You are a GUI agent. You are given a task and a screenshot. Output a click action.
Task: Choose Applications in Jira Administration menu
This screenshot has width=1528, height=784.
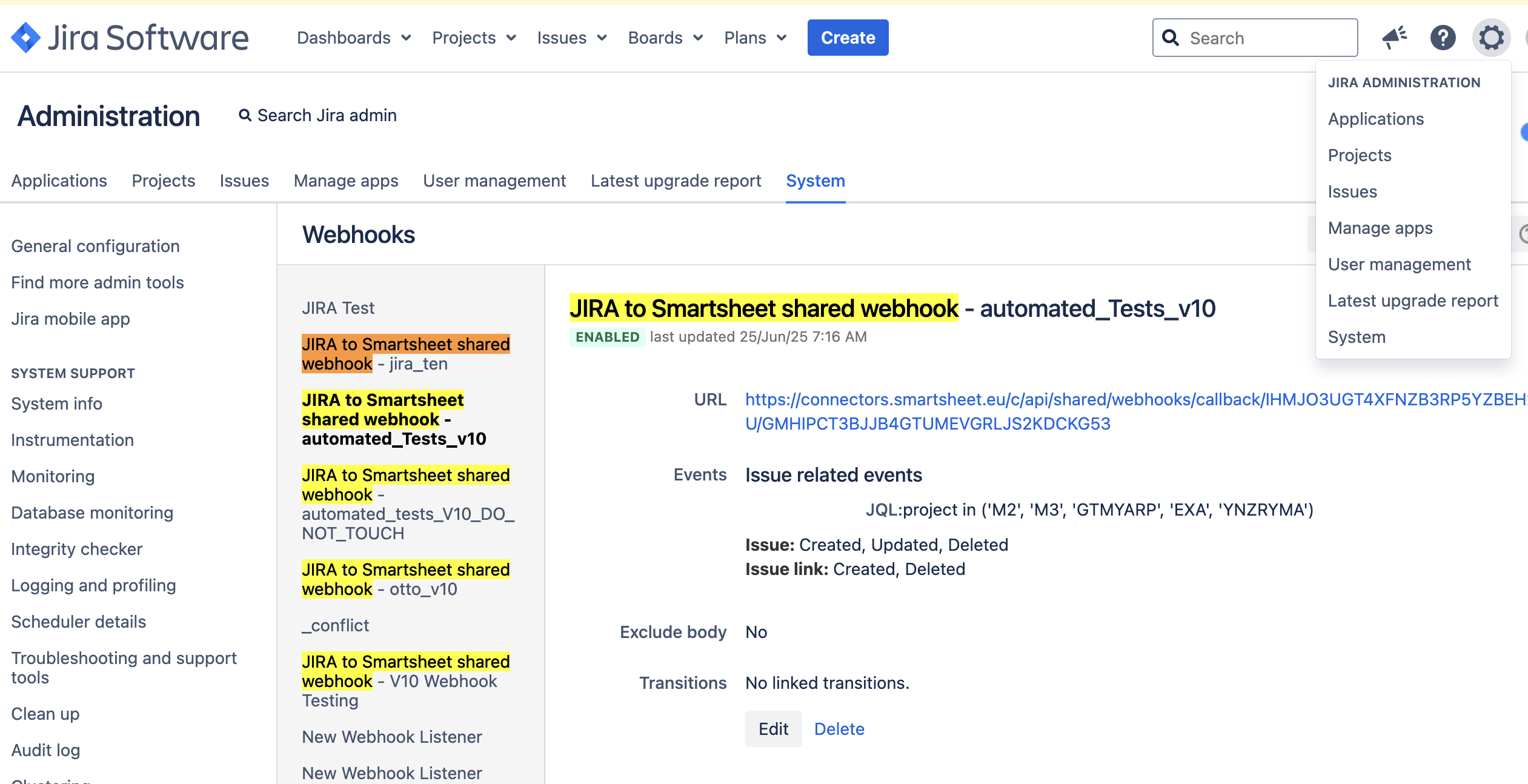[1376, 119]
